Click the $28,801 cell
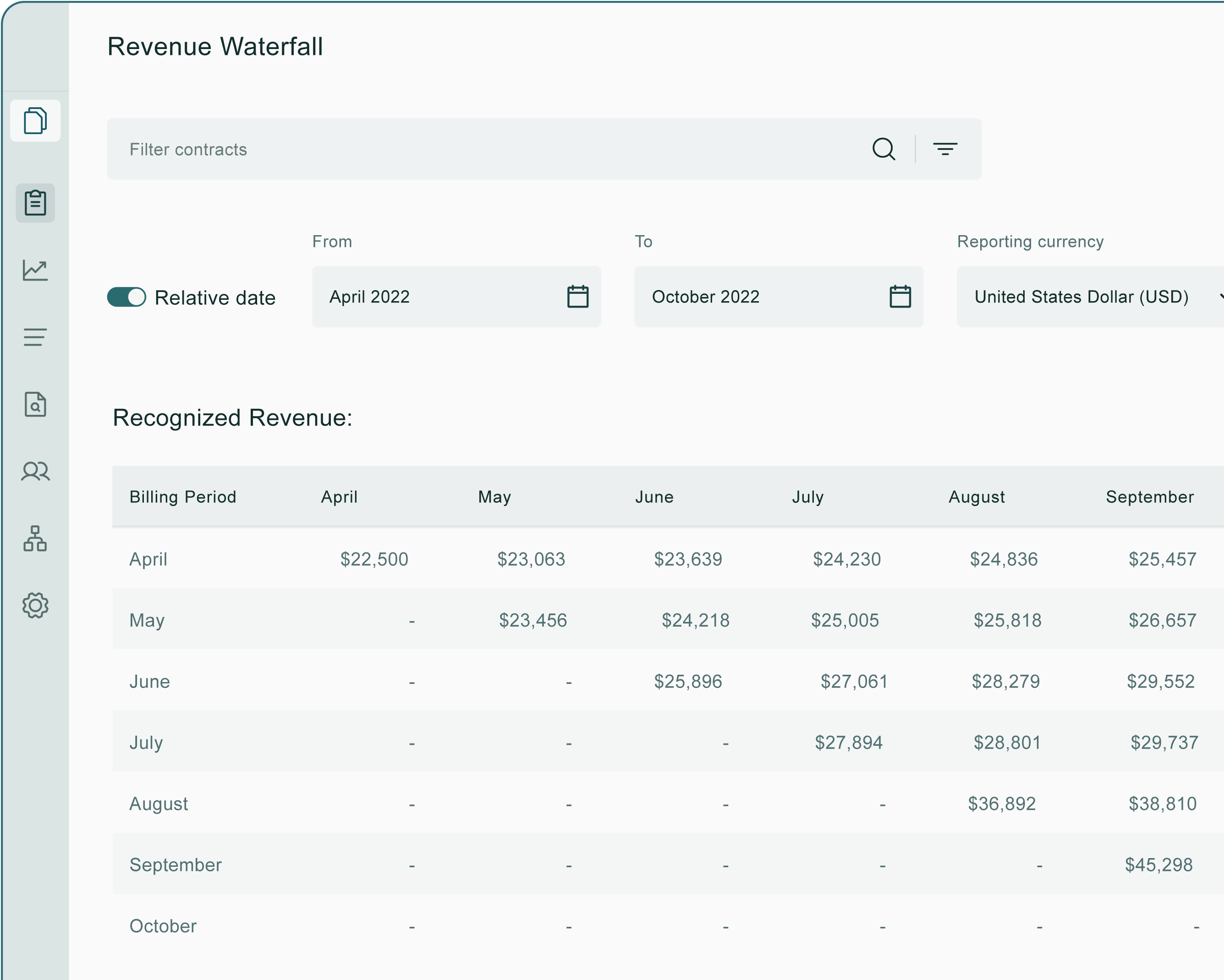Viewport: 1224px width, 980px height. 1008,743
